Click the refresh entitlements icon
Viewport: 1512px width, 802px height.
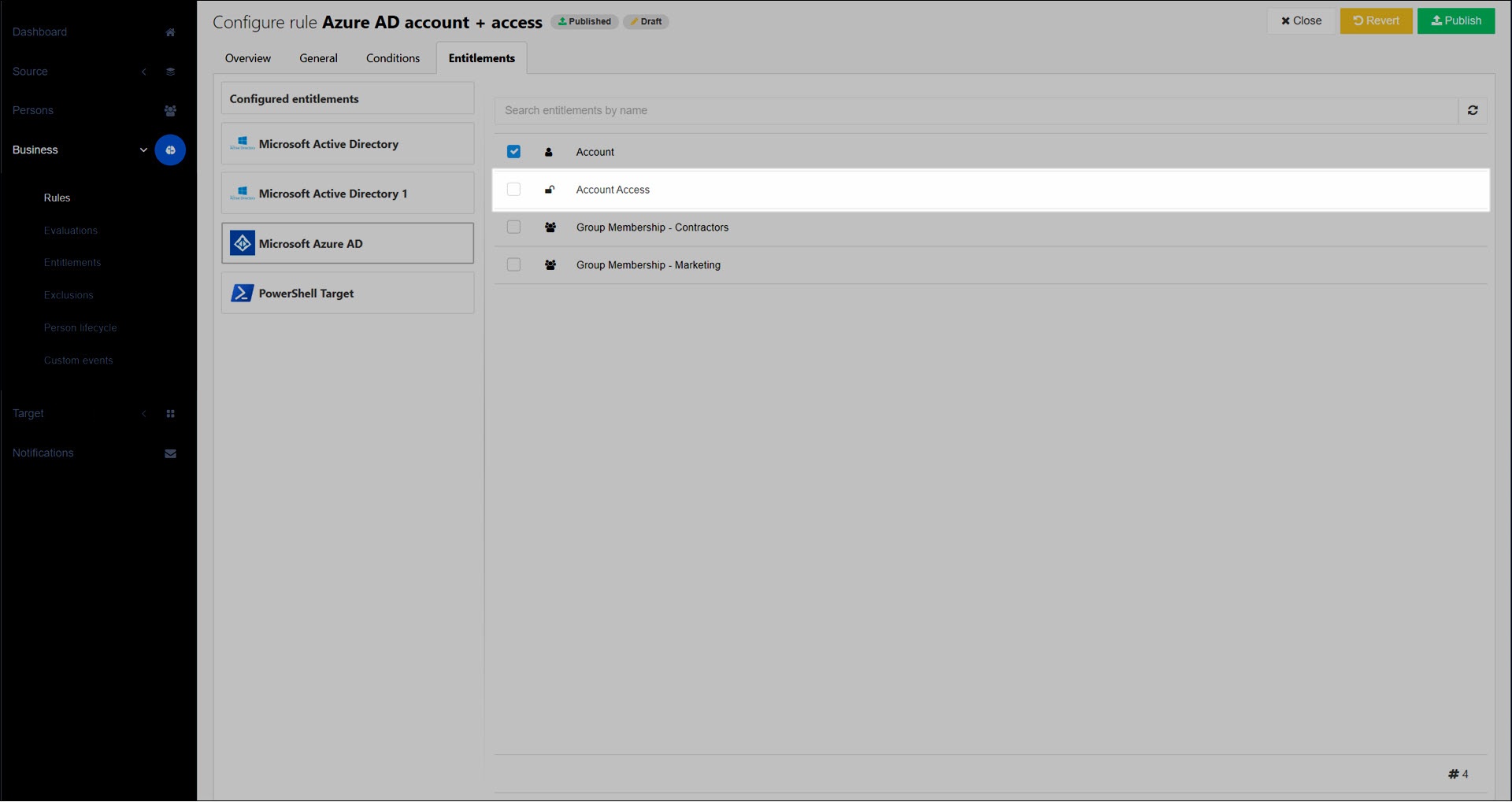click(x=1473, y=111)
